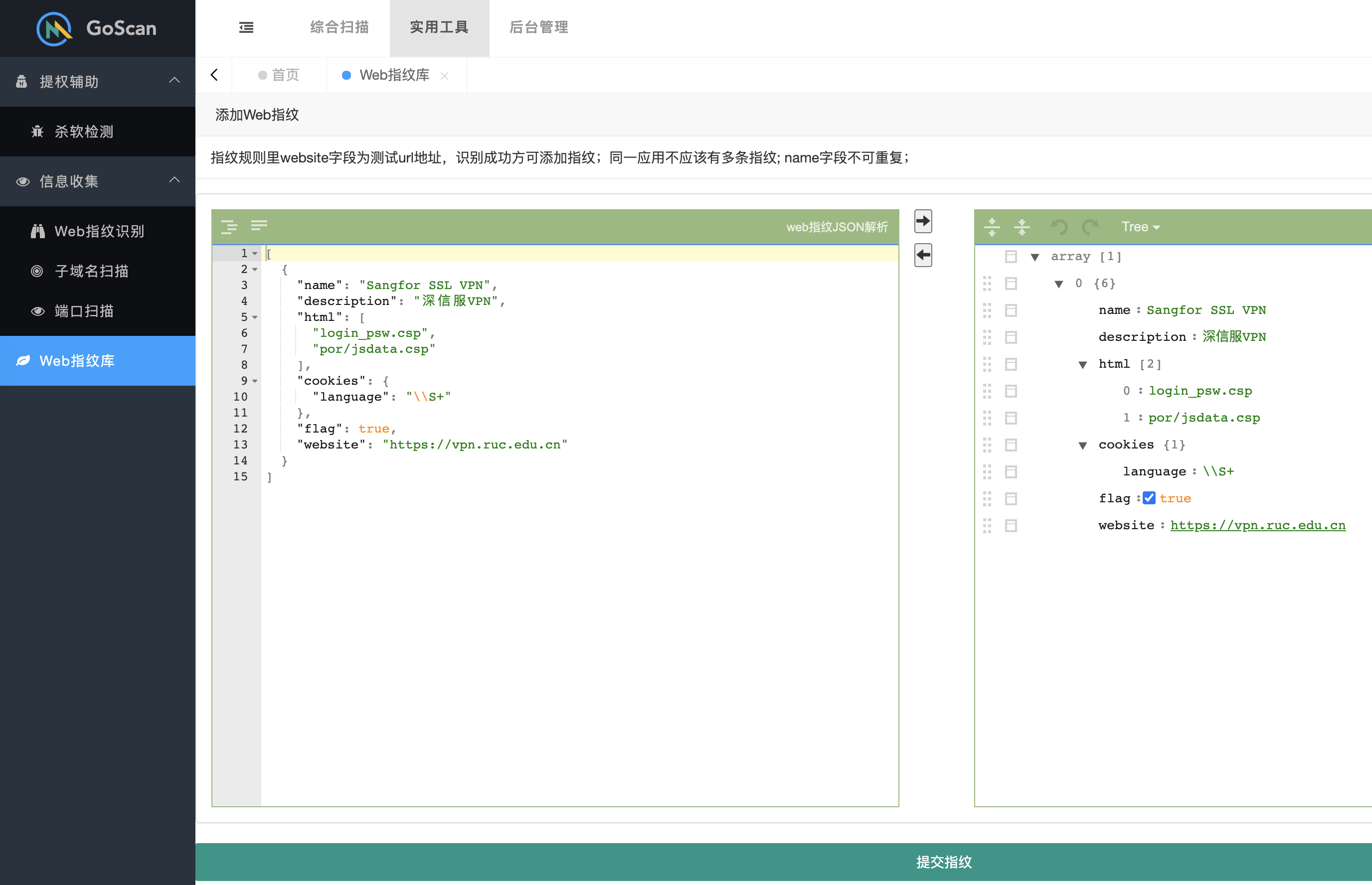Click the compact JSON icon in code editor

[x=259, y=225]
